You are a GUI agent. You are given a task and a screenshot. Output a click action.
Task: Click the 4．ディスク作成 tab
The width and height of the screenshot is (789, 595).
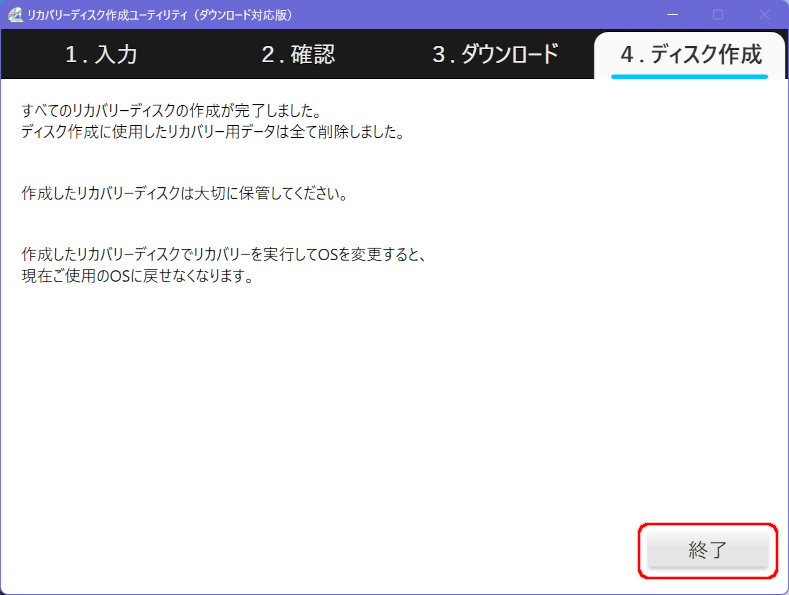pos(690,55)
